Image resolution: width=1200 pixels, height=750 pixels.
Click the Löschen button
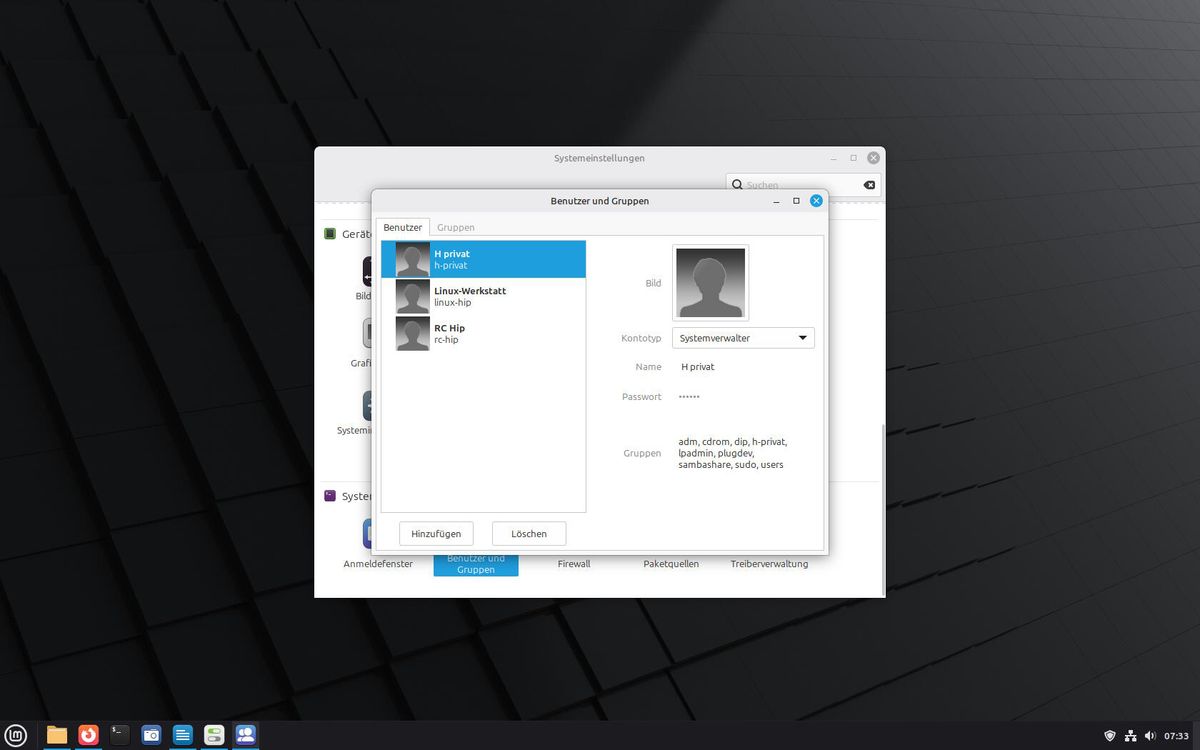click(x=529, y=534)
